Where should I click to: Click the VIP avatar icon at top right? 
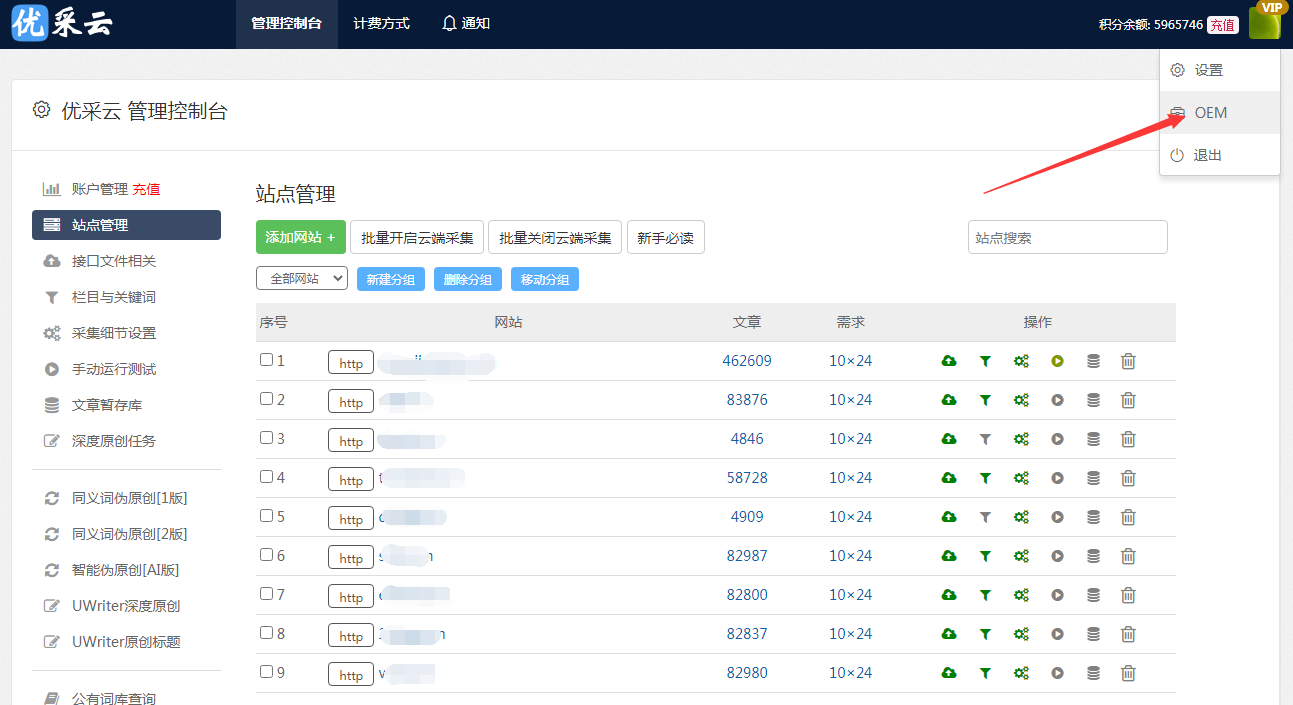point(1264,23)
